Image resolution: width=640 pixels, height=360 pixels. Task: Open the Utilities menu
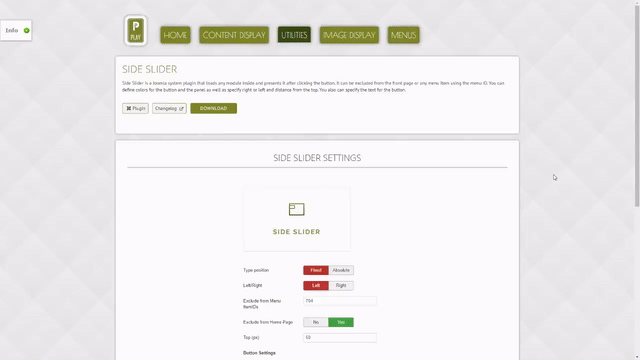click(294, 35)
